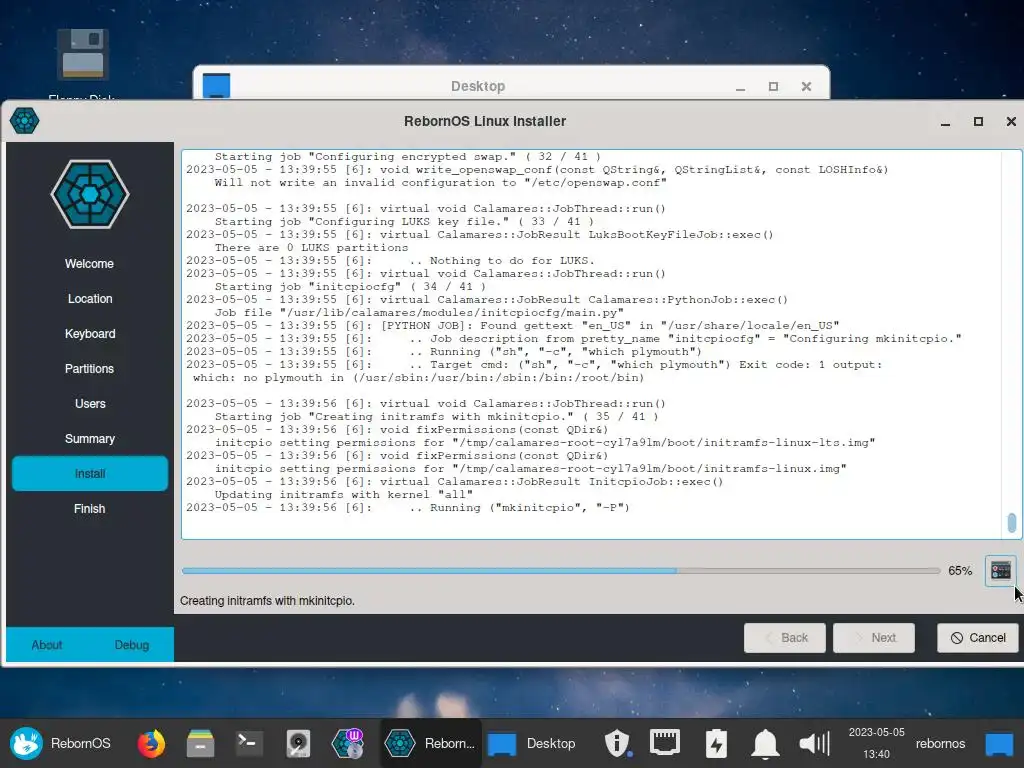Switch to the Desktop taskbar entry

tap(532, 743)
